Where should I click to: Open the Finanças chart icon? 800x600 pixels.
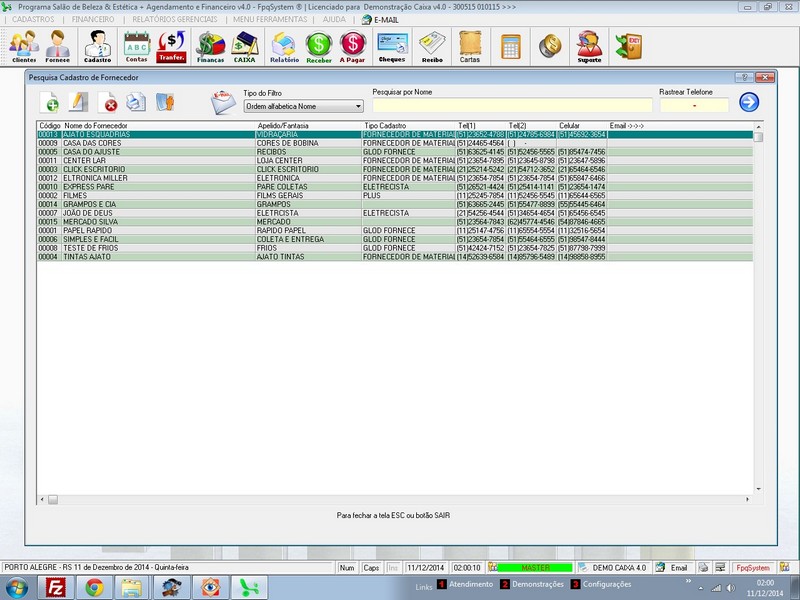coord(210,46)
